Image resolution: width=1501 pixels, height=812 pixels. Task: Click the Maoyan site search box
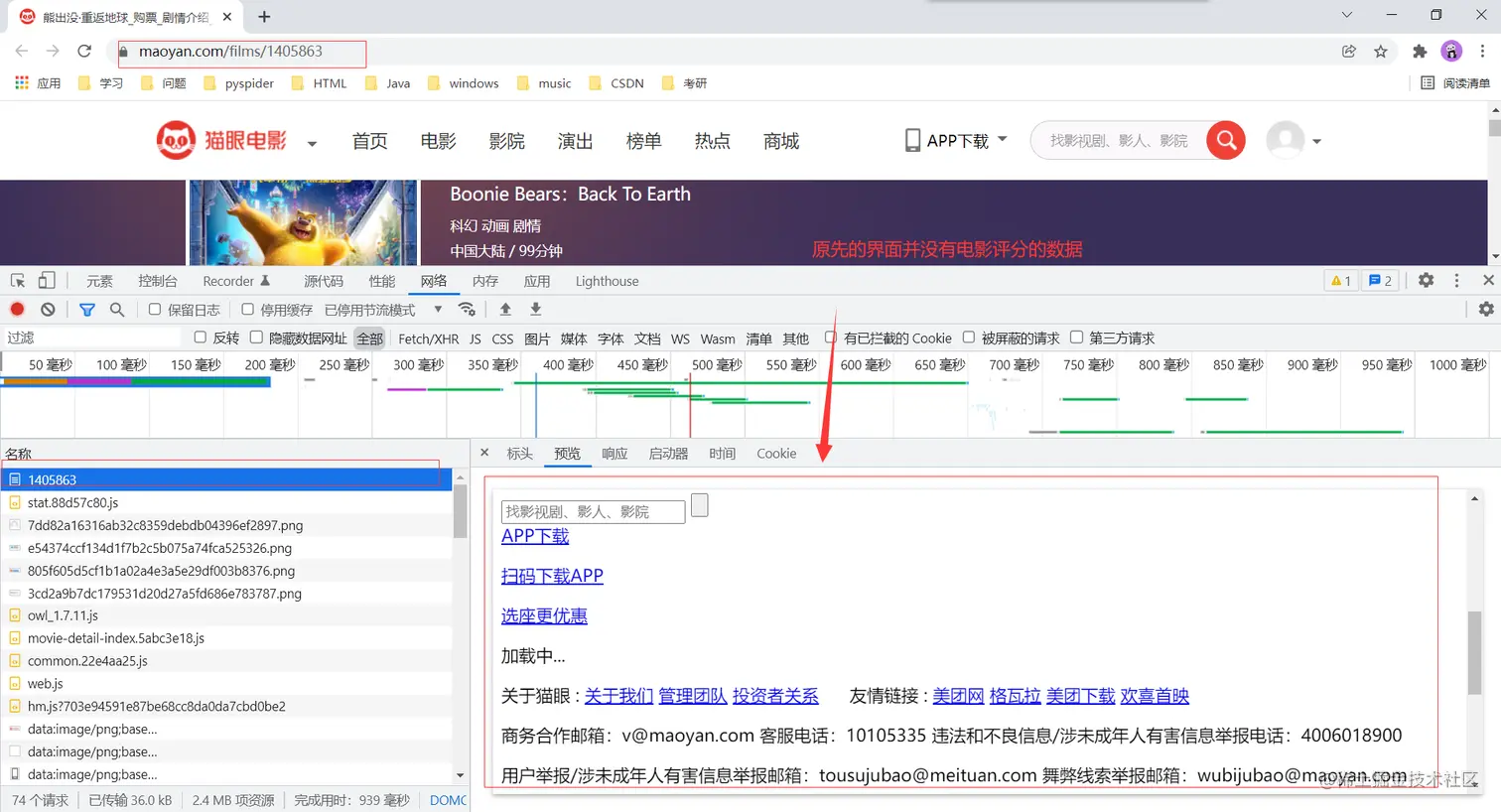pyautogui.click(x=1119, y=140)
